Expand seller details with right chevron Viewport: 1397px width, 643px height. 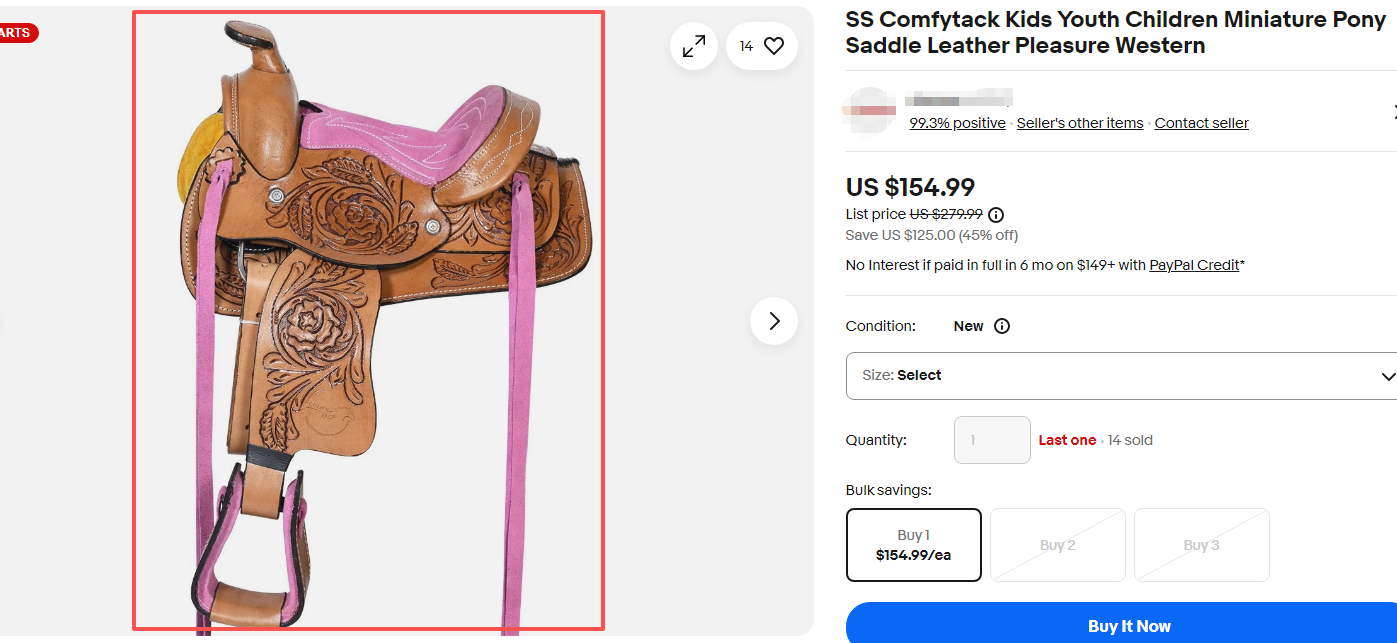pyautogui.click(x=1393, y=111)
